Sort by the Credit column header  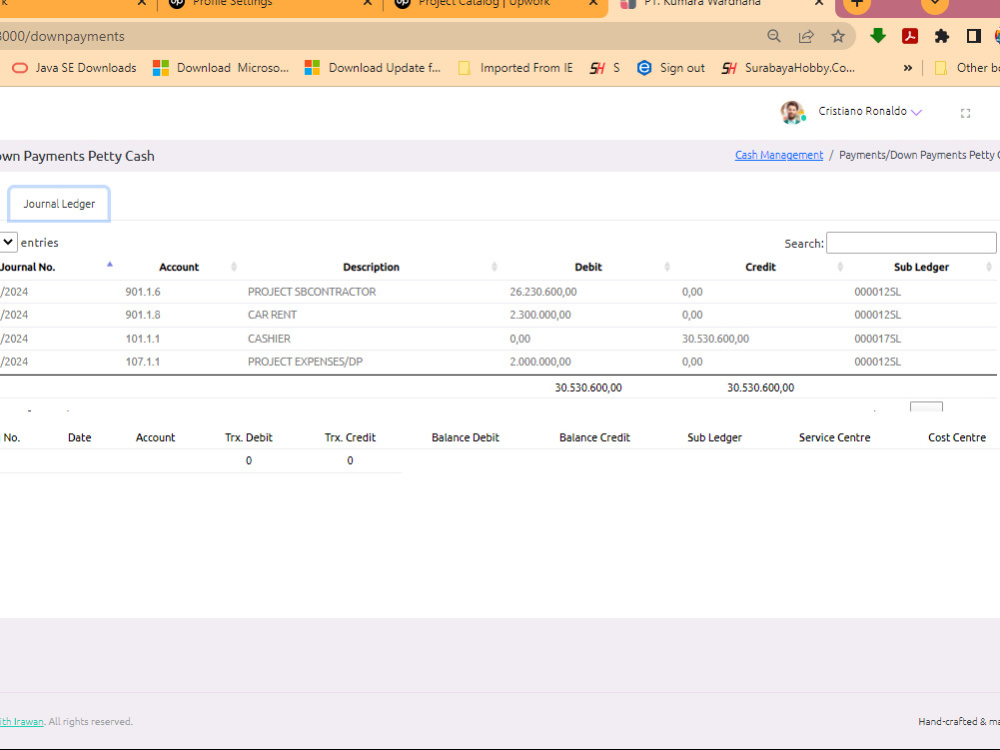pyautogui.click(x=760, y=267)
